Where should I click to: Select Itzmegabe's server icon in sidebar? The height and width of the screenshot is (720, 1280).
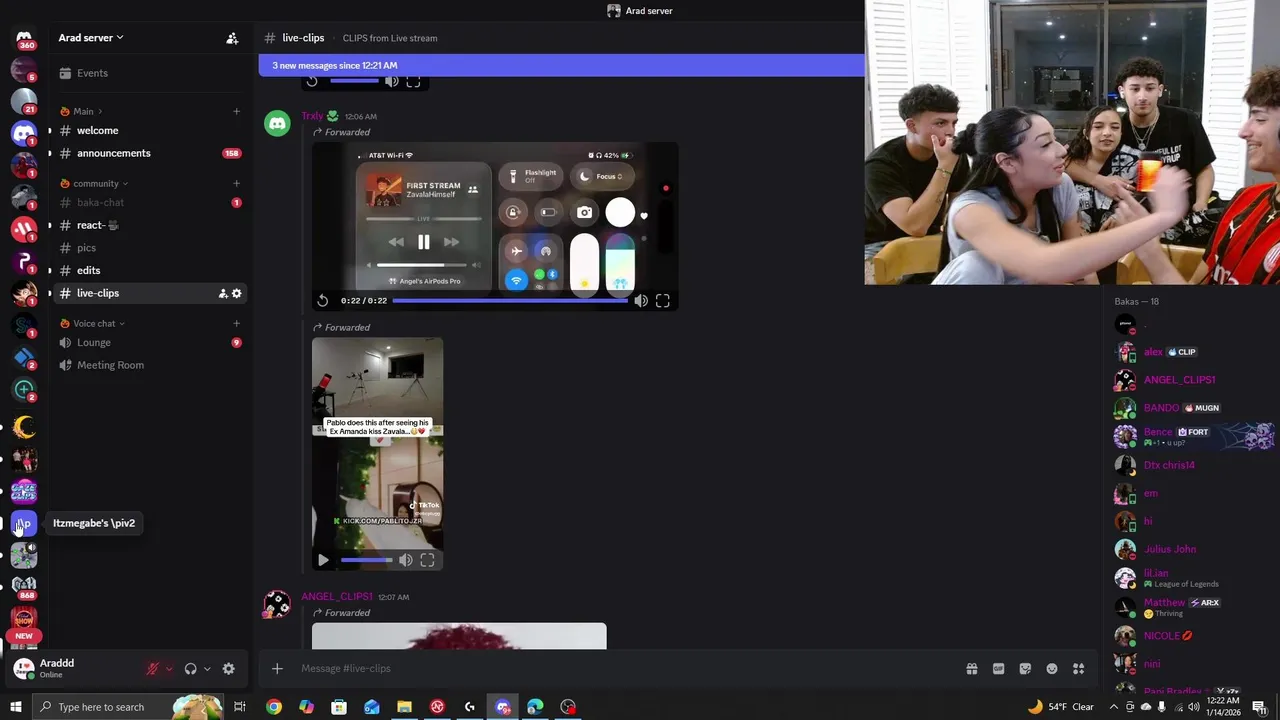(24, 523)
